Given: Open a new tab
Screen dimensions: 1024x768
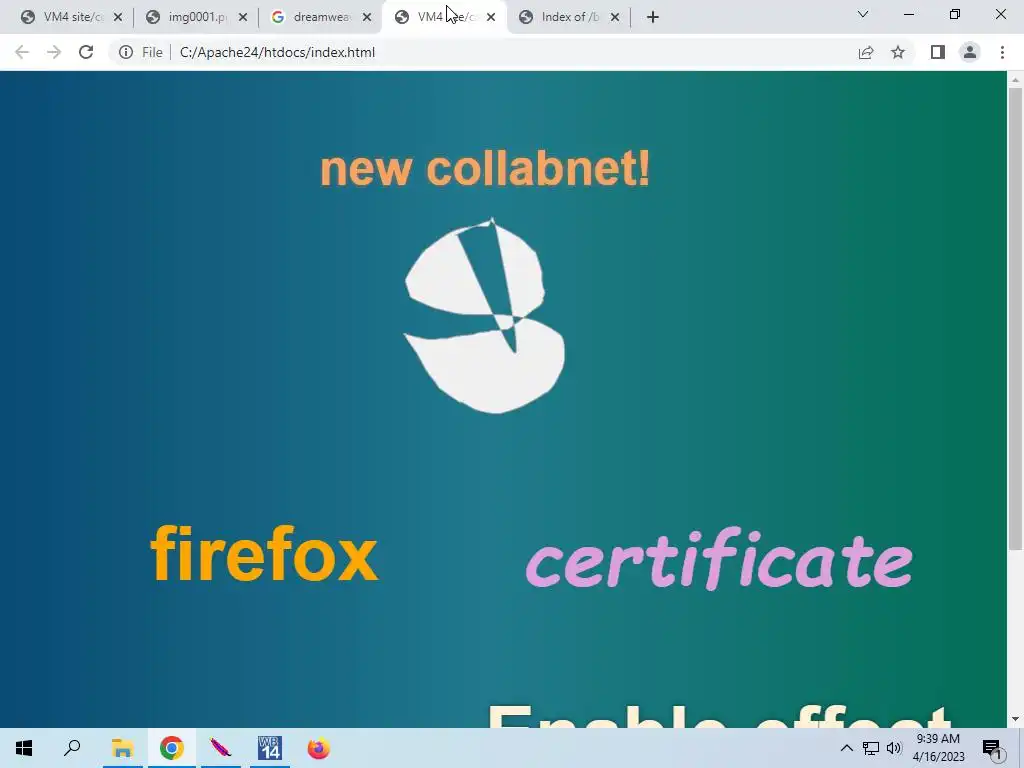Looking at the screenshot, I should pyautogui.click(x=652, y=17).
